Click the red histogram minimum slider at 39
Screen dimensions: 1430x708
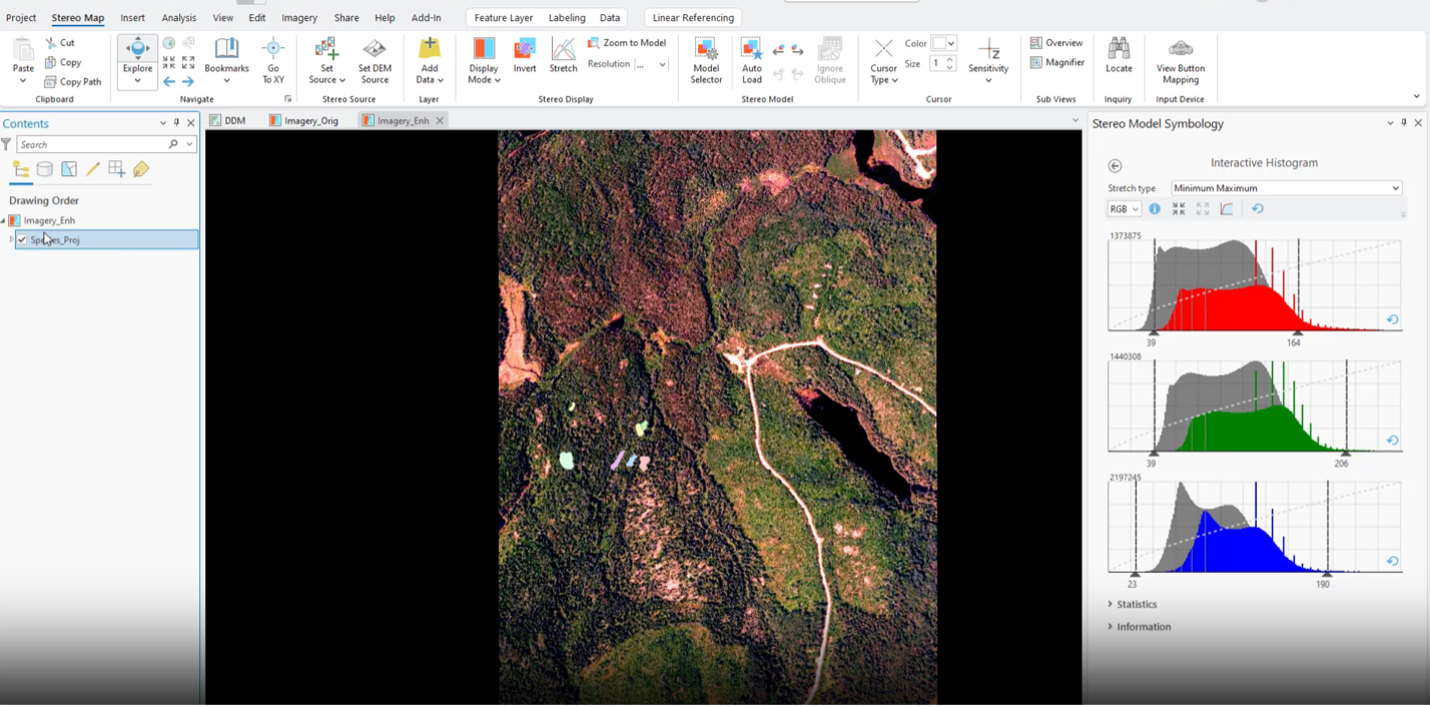1153,333
